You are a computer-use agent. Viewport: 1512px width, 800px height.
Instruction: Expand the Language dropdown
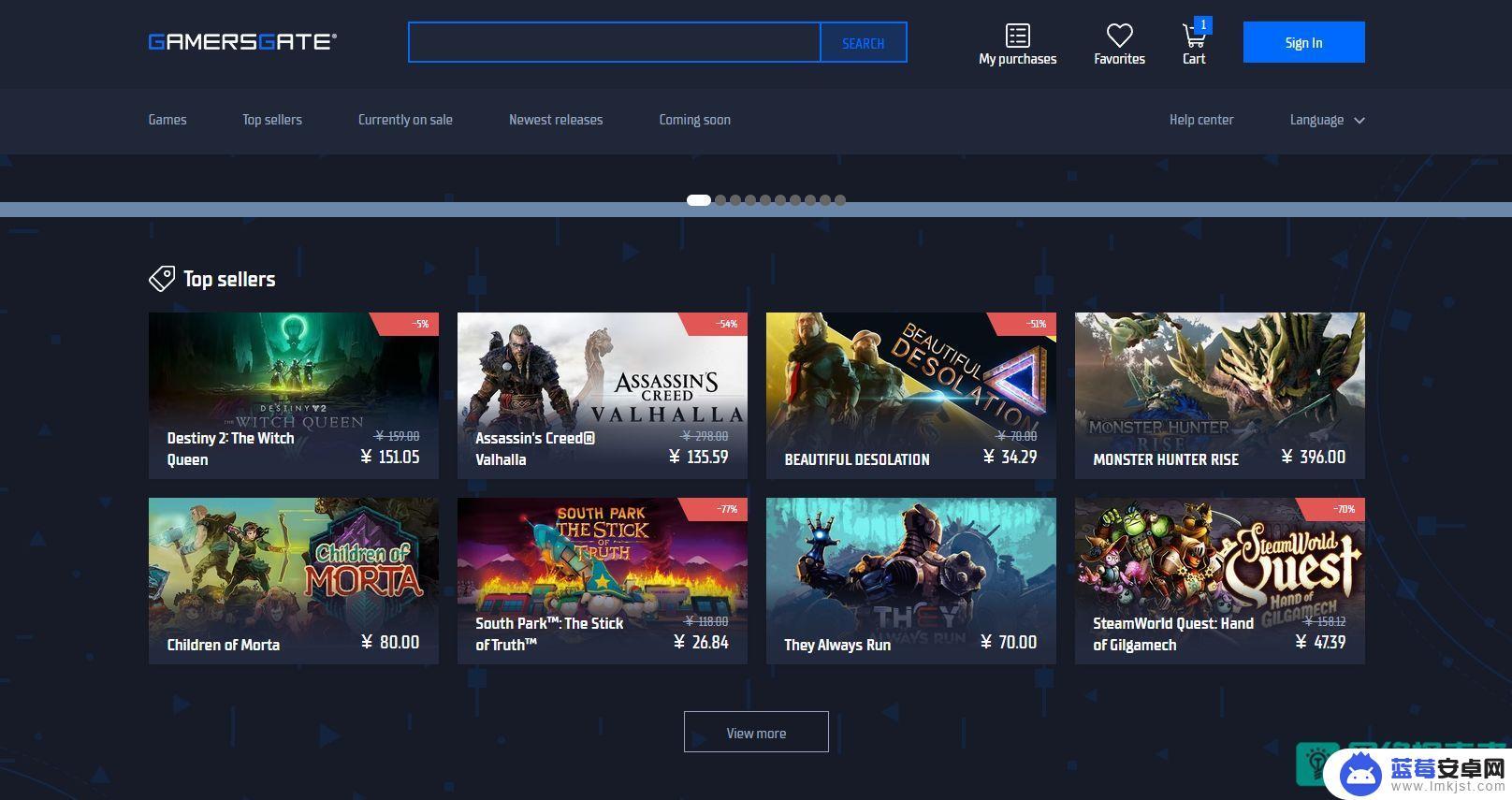[x=1328, y=120]
